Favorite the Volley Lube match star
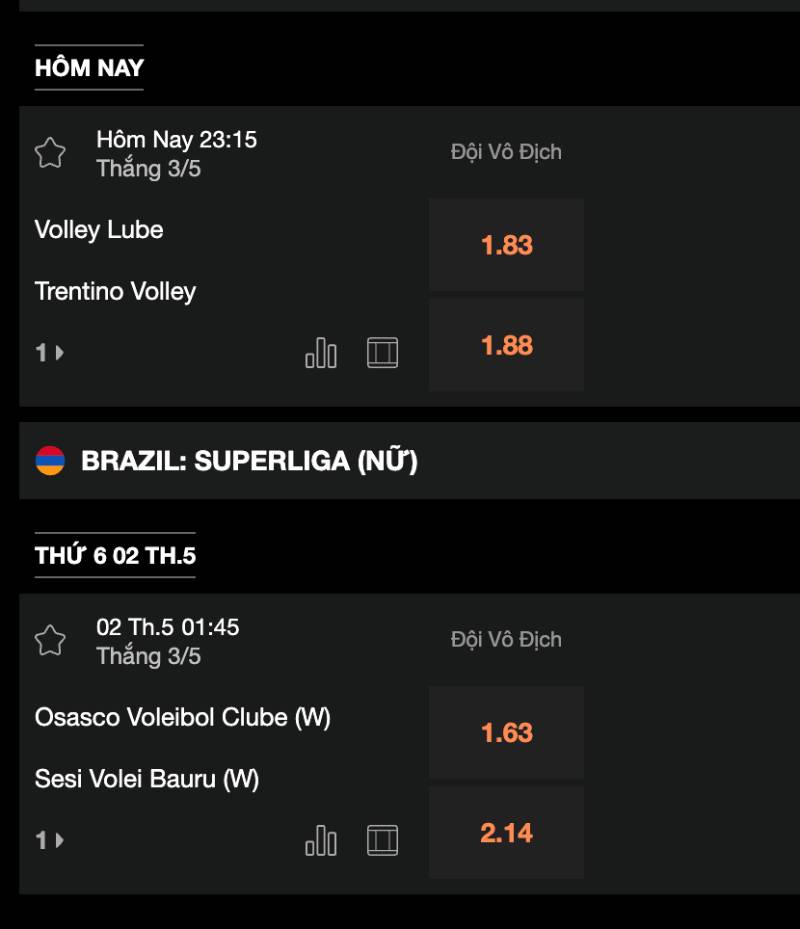Image resolution: width=800 pixels, height=929 pixels. coord(50,153)
